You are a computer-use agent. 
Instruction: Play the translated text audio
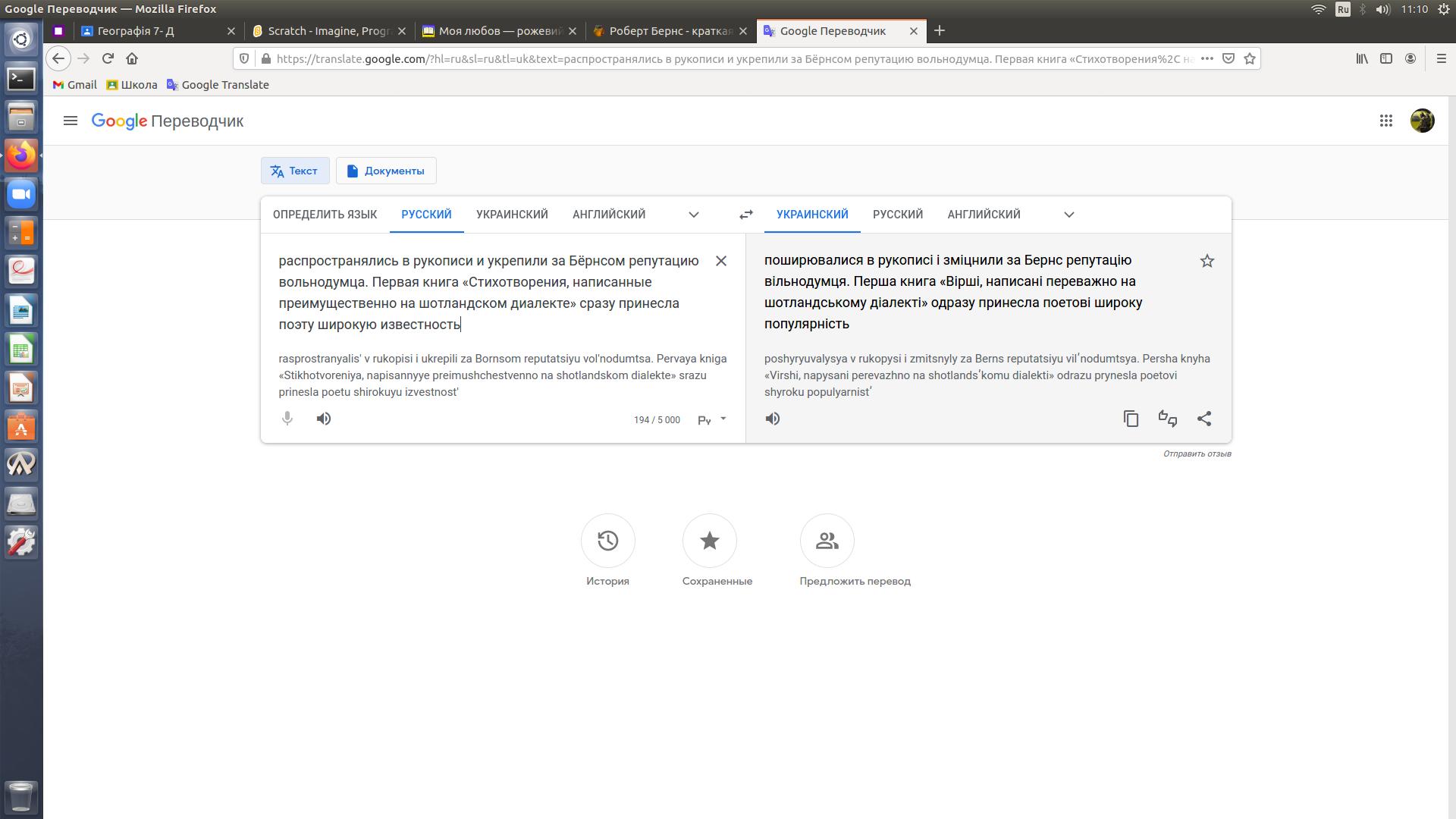773,419
